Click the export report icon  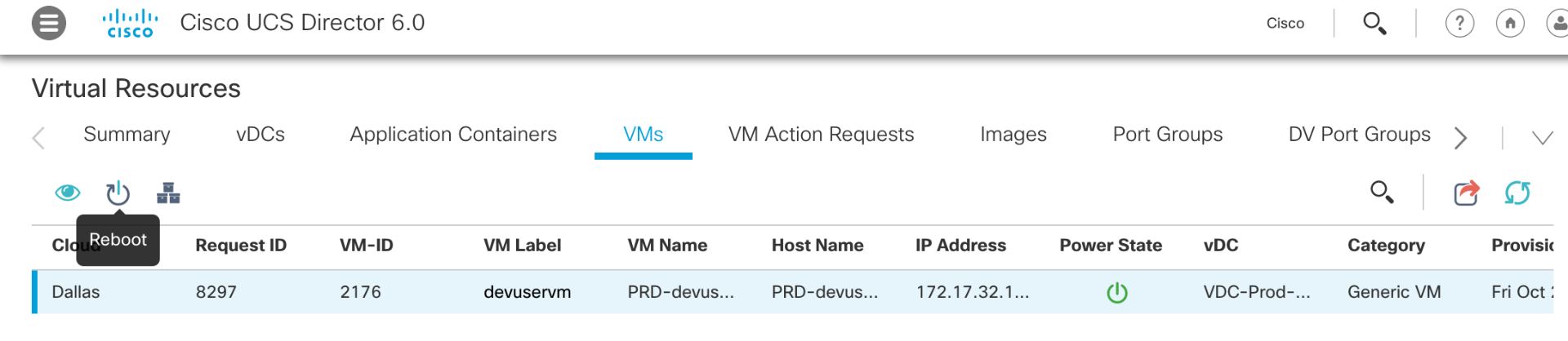(x=1467, y=193)
